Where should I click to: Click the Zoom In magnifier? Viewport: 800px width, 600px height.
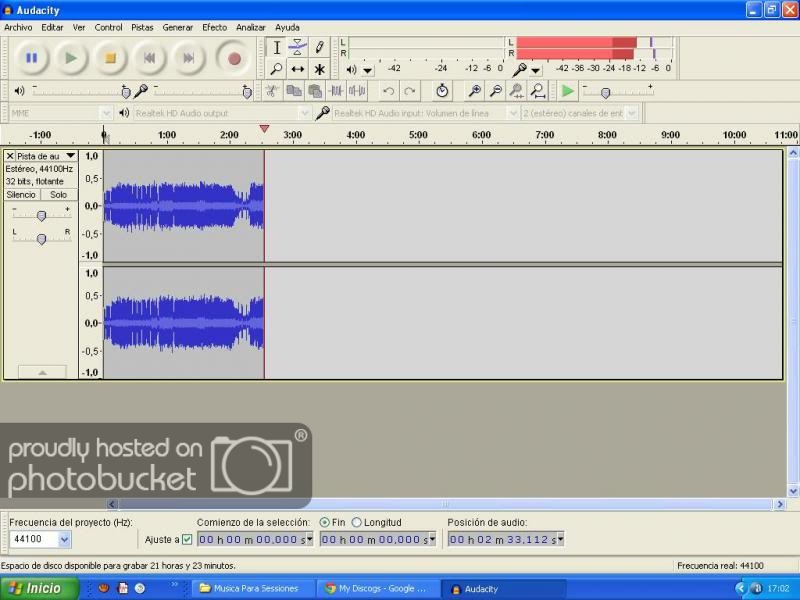(x=475, y=91)
